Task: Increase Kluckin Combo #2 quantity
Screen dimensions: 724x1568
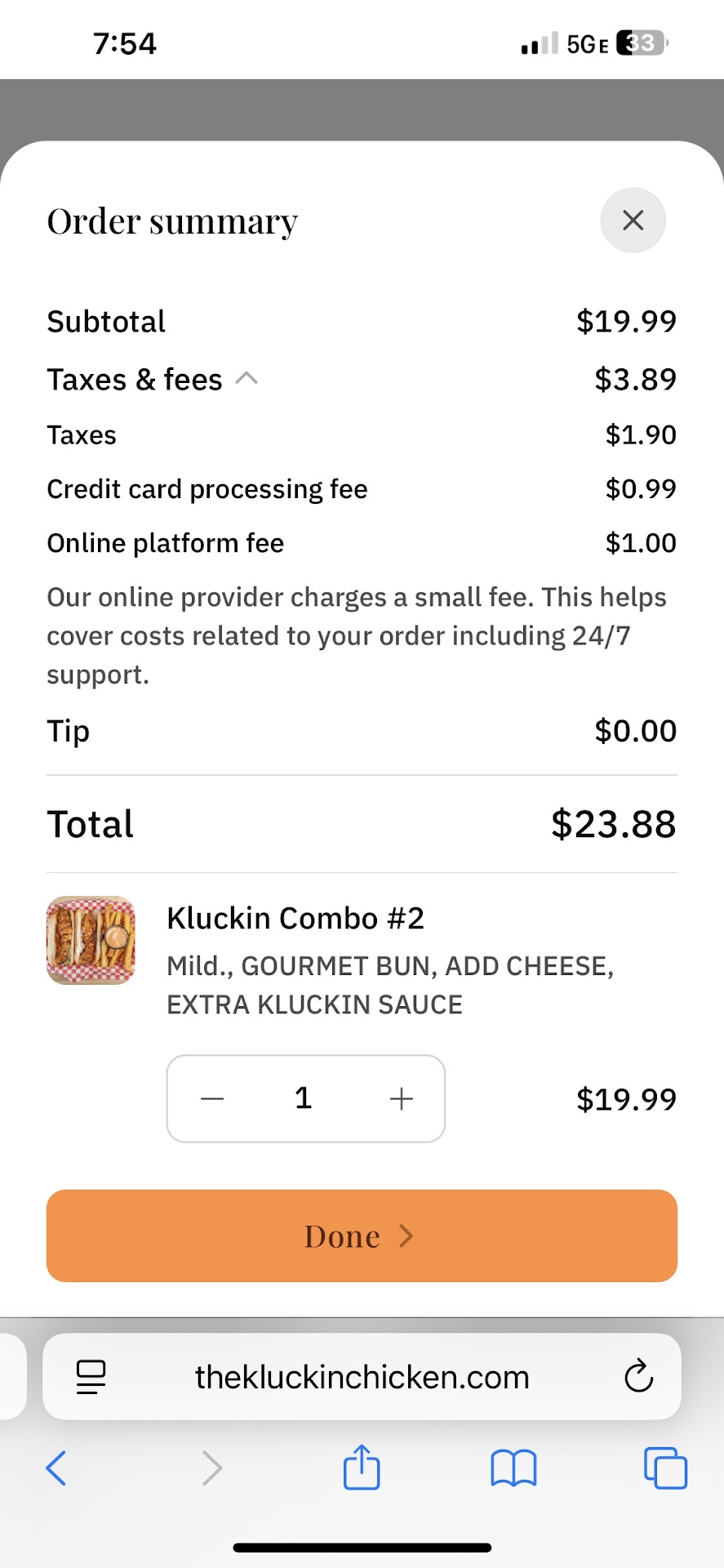Action: tap(401, 1098)
